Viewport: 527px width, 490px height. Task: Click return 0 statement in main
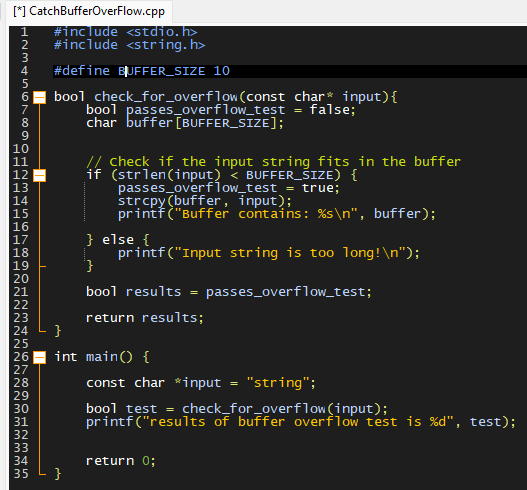tap(121, 461)
